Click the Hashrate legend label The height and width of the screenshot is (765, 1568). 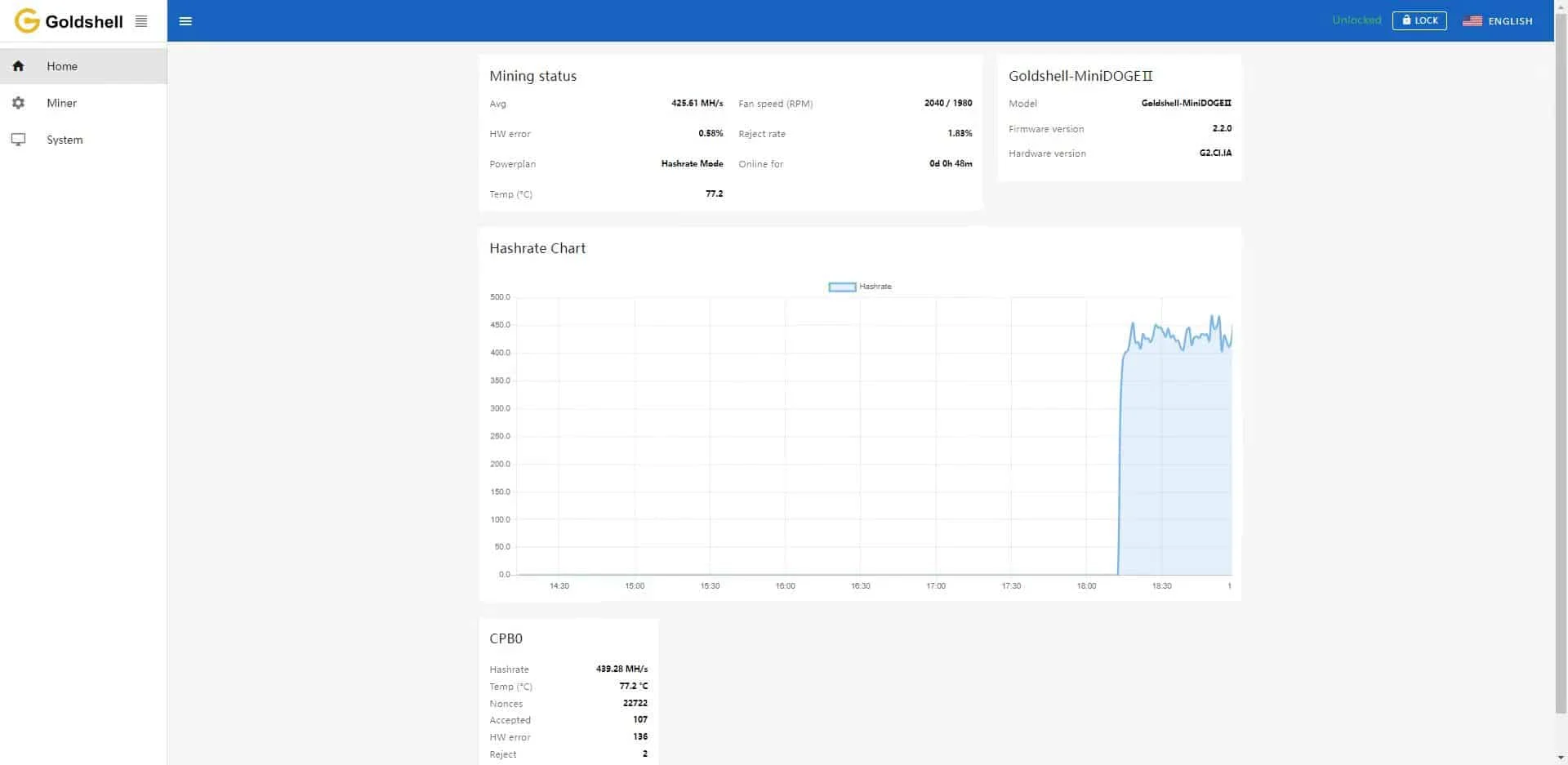click(x=875, y=287)
